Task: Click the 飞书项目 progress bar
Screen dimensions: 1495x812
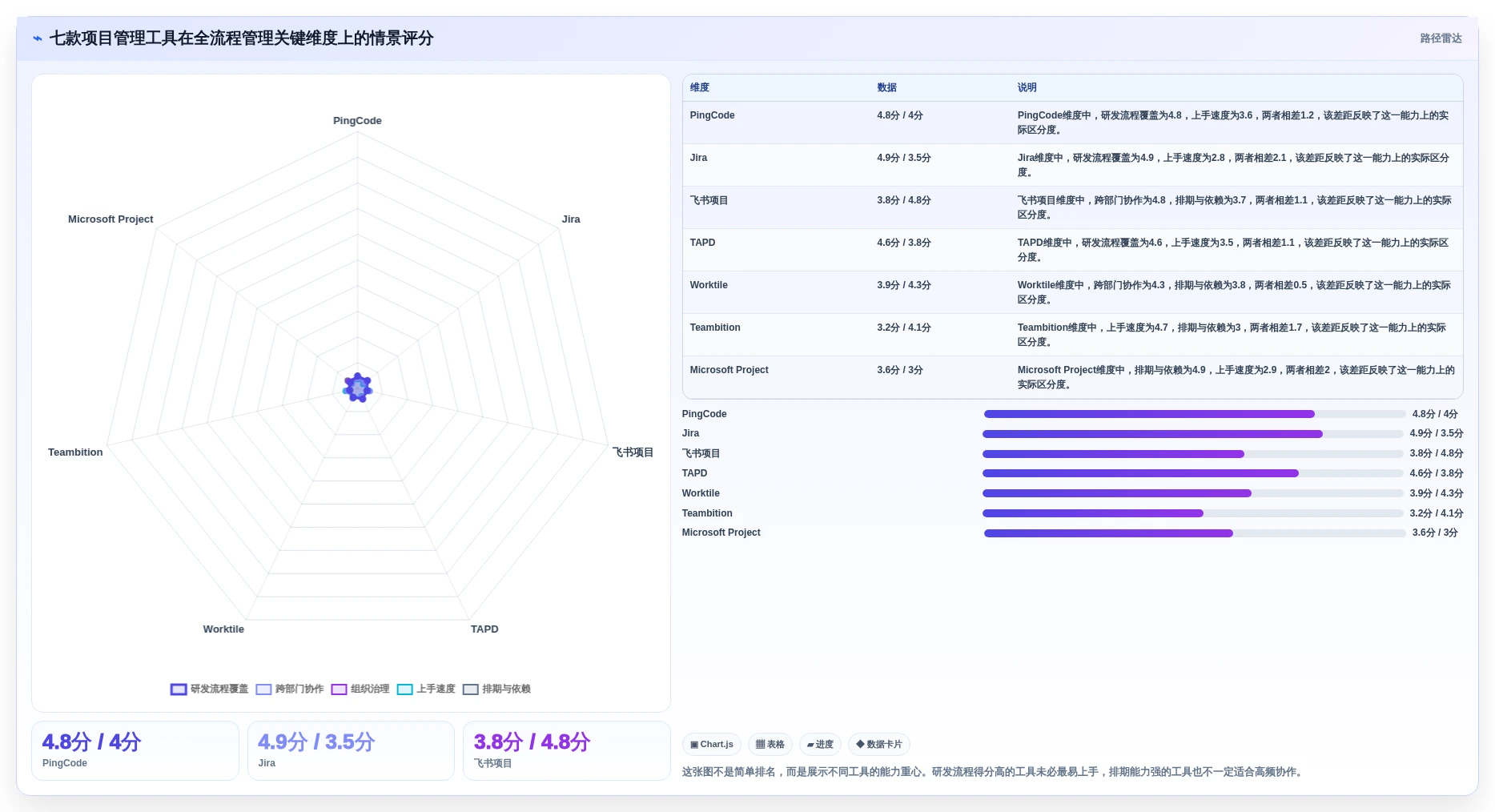Action: point(1193,454)
